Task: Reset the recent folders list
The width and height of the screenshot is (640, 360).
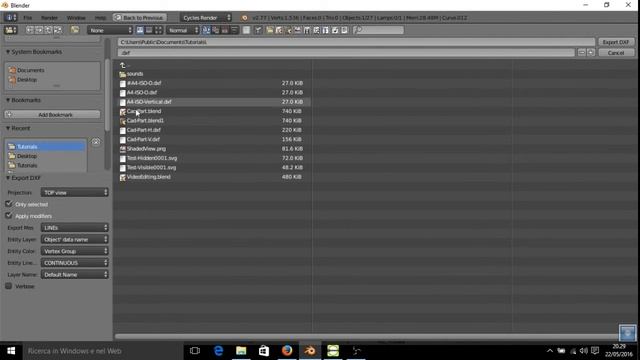Action: pyautogui.click(x=96, y=142)
